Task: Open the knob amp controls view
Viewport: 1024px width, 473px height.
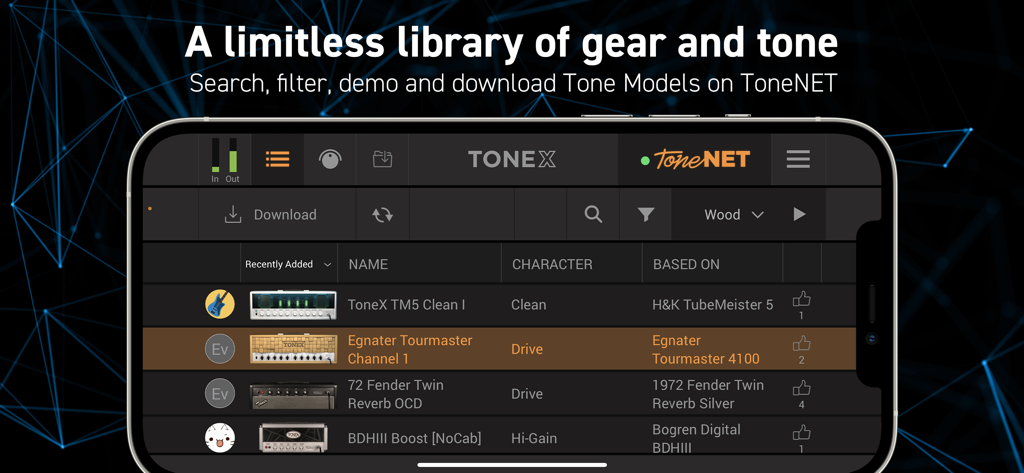Action: click(x=330, y=159)
